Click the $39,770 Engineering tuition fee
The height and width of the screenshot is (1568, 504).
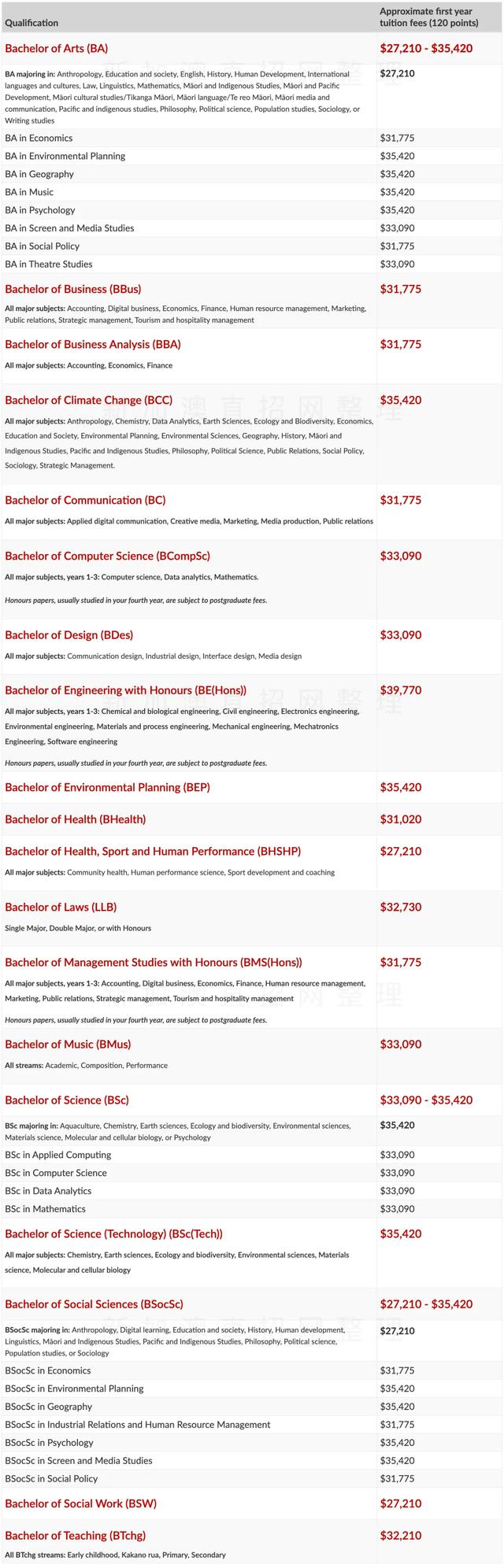pos(401,690)
